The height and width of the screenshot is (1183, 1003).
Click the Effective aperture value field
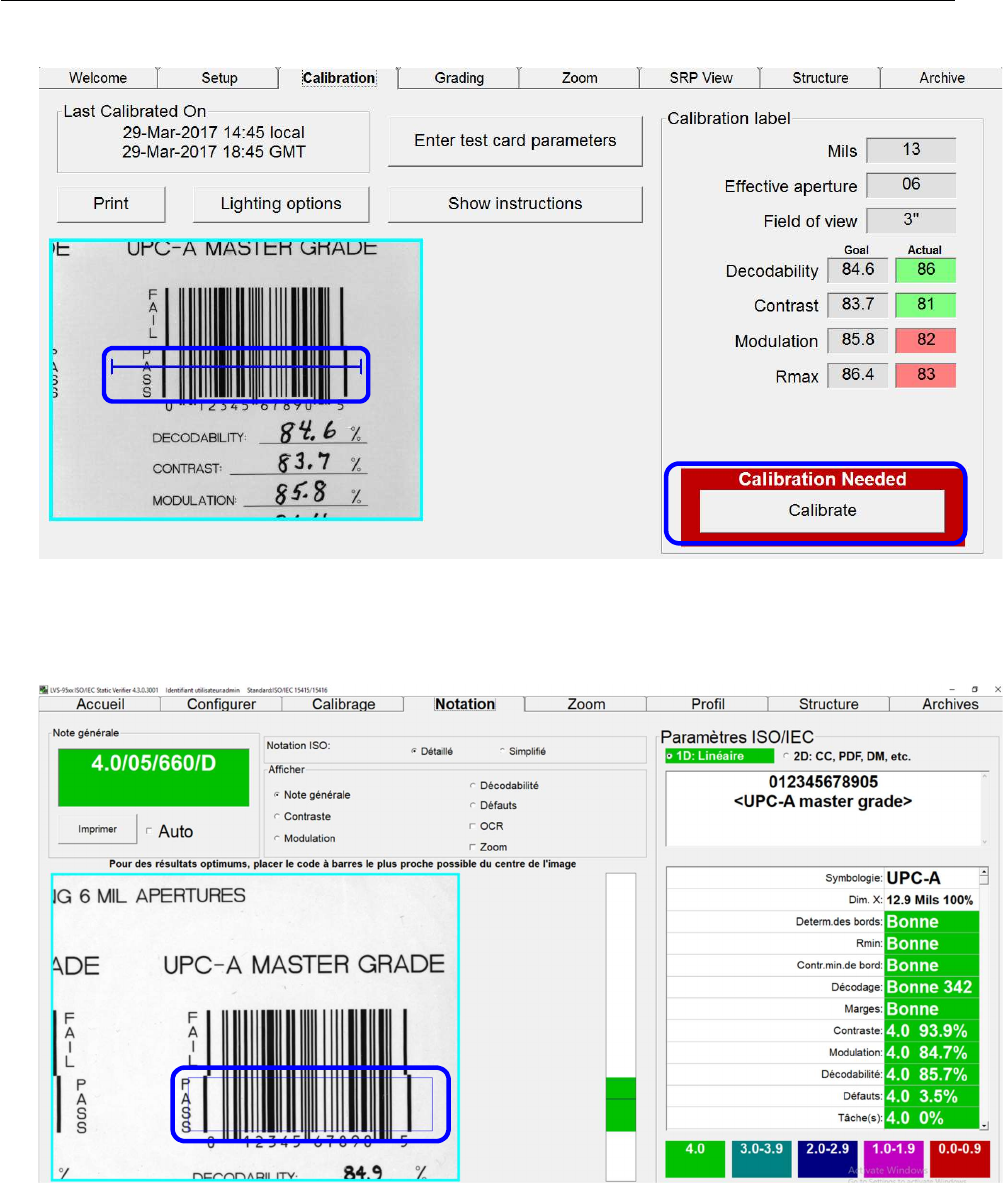[x=911, y=184]
